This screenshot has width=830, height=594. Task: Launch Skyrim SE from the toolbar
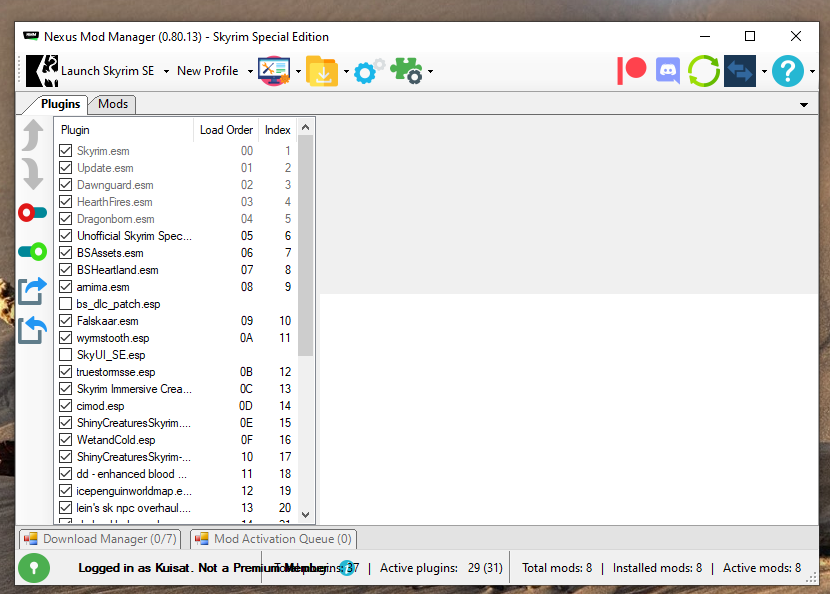pos(91,71)
